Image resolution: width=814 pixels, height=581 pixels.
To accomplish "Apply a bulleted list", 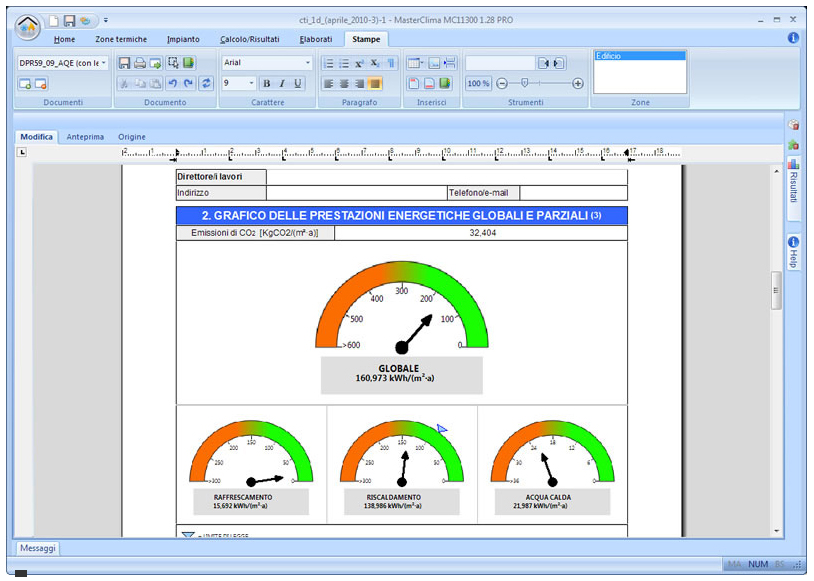I will point(344,63).
